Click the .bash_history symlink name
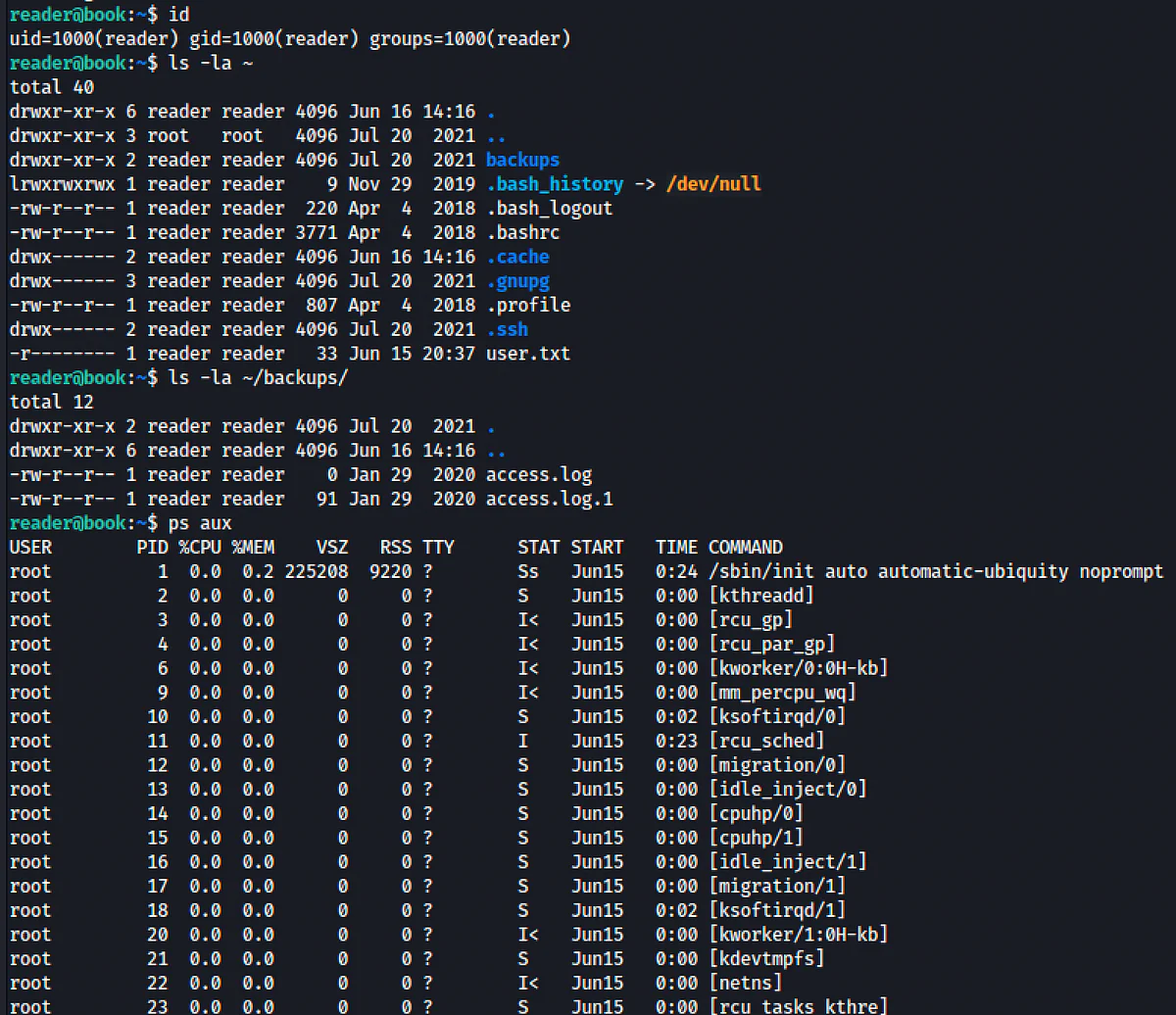The width and height of the screenshot is (1176, 1015). point(555,184)
